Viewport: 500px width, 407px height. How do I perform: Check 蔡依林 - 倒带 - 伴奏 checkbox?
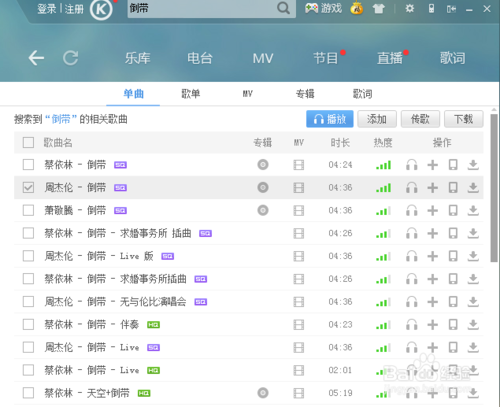[28, 324]
